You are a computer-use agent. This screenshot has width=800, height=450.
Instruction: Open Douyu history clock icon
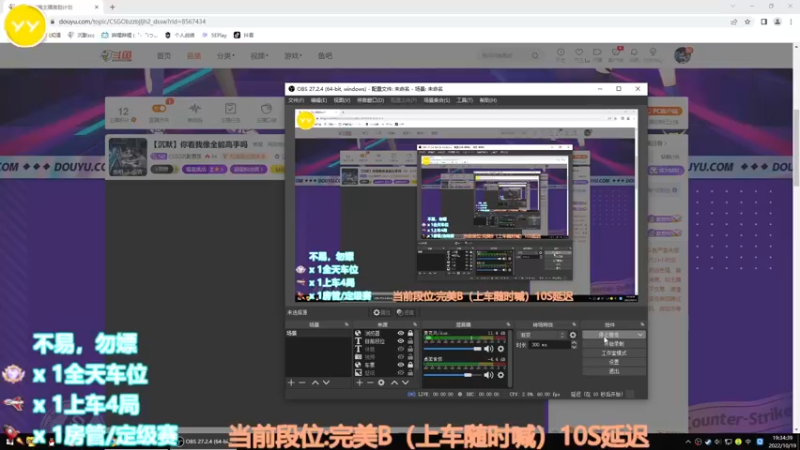click(x=561, y=53)
